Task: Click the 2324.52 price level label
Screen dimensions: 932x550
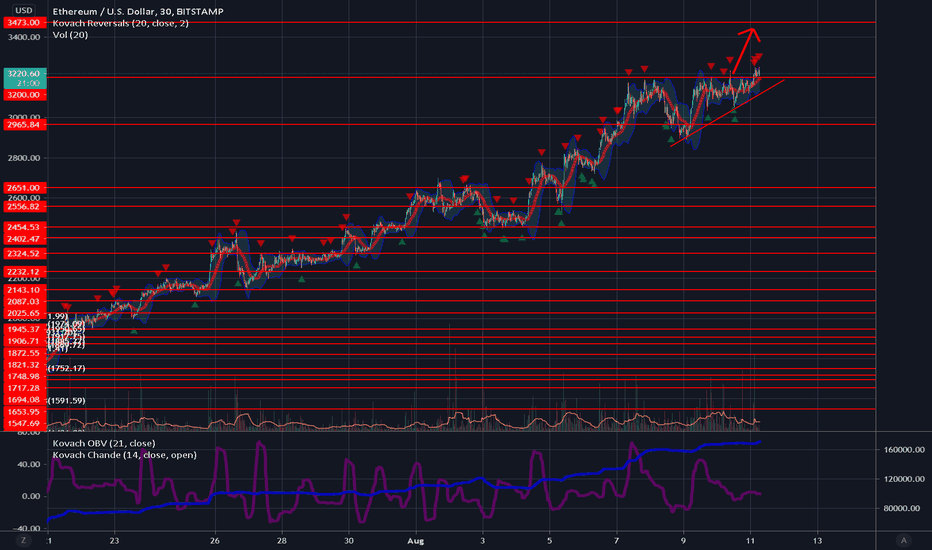Action: 24,254
